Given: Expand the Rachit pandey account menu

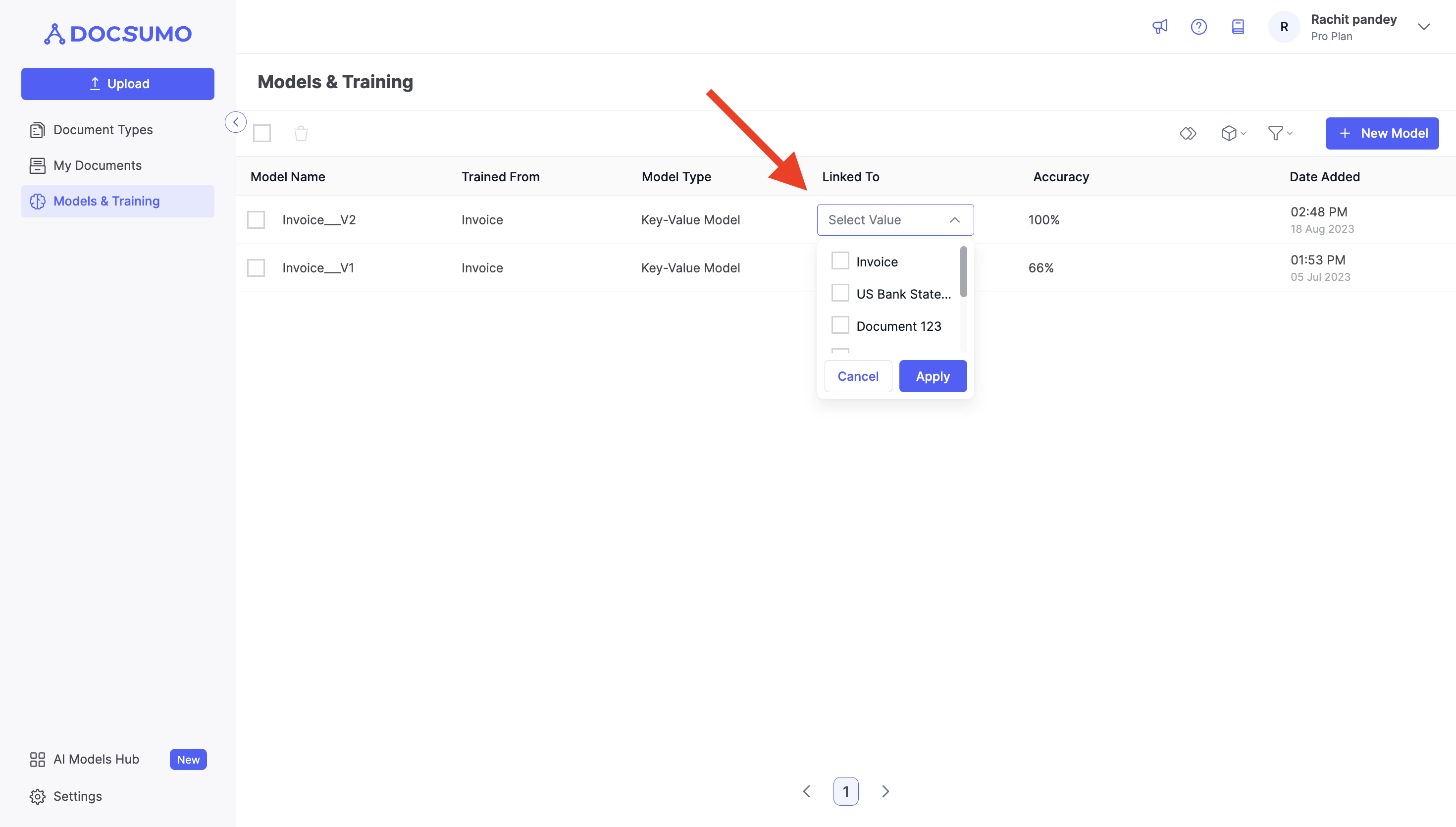Looking at the screenshot, I should click(x=1423, y=27).
